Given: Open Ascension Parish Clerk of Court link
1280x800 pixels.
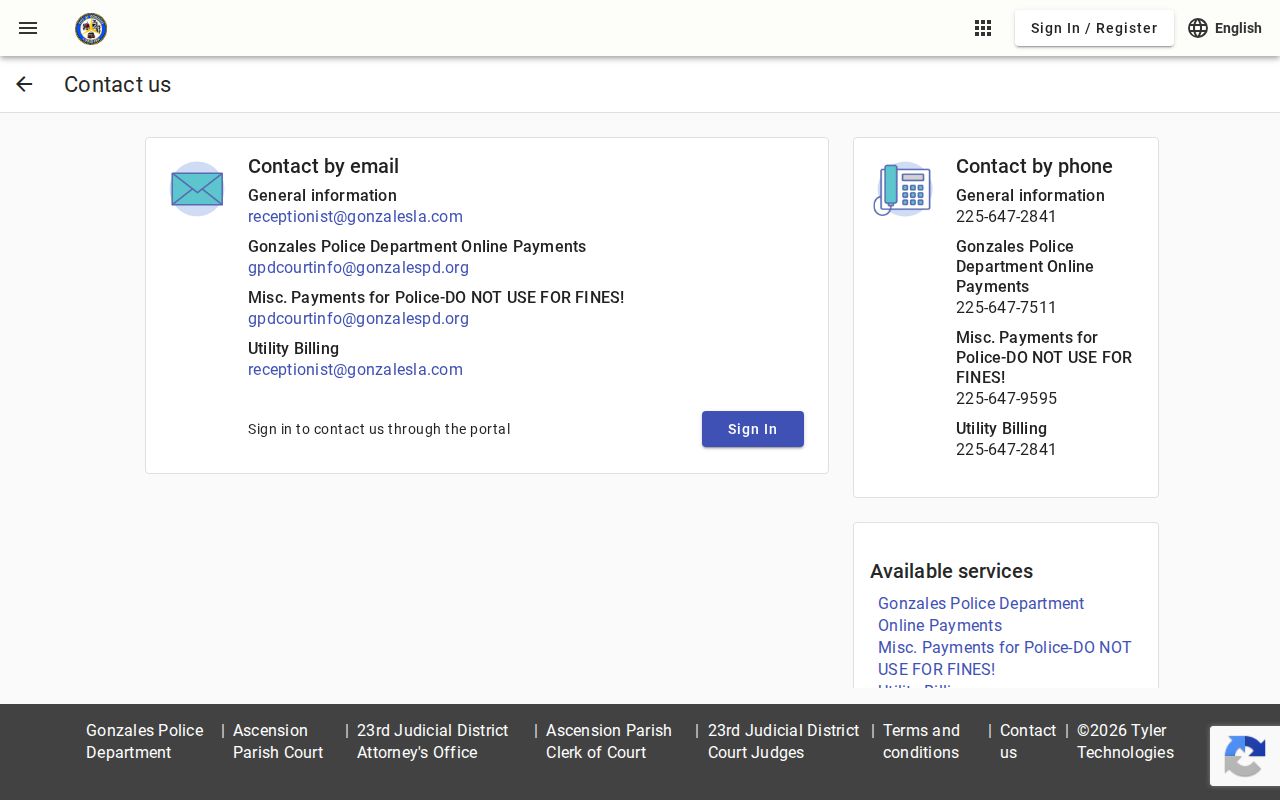Looking at the screenshot, I should pos(609,741).
